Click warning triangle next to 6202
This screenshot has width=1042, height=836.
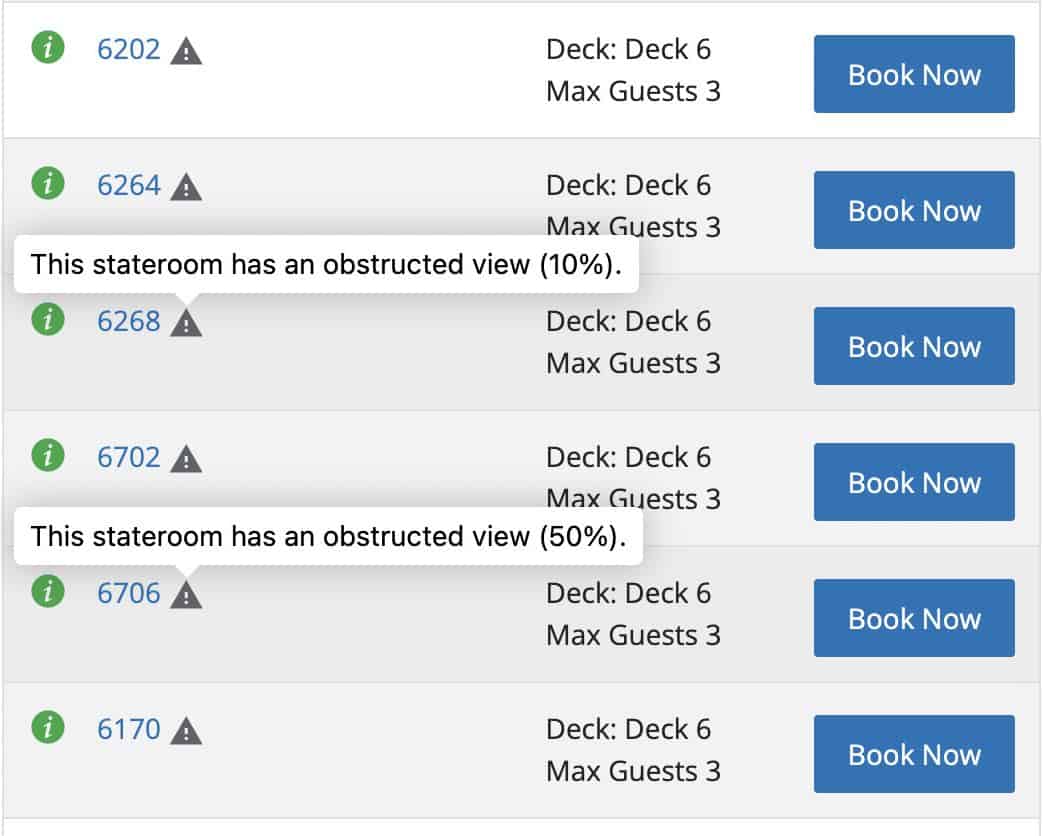[x=186, y=51]
